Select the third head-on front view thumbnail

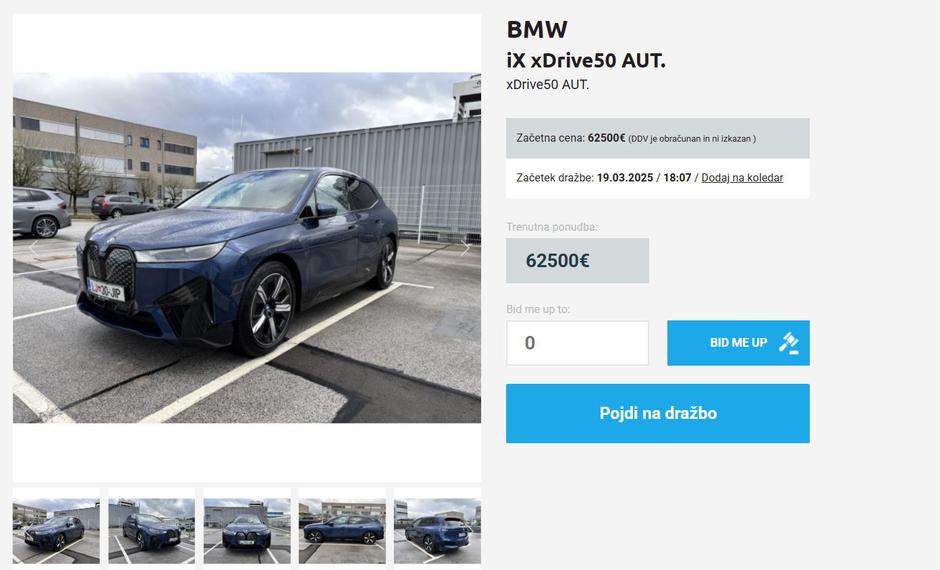tap(247, 526)
